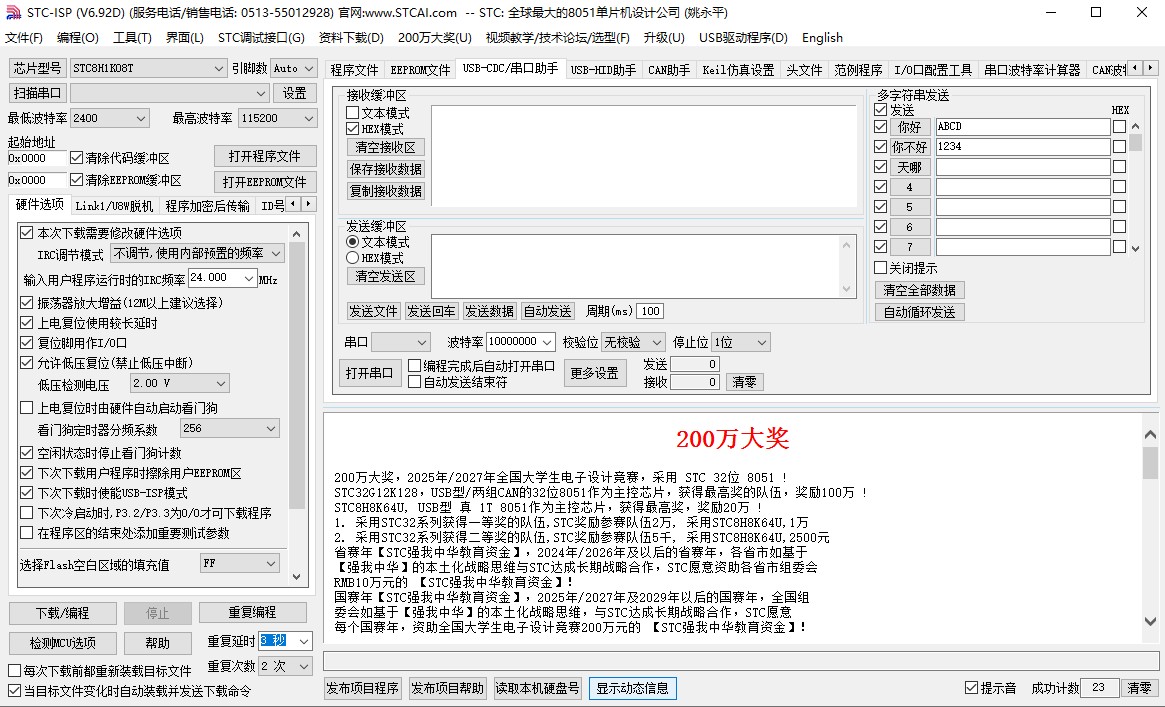The width and height of the screenshot is (1165, 707).
Task: Toggle 清除代码缓冲区 checkbox
Action: (77, 158)
